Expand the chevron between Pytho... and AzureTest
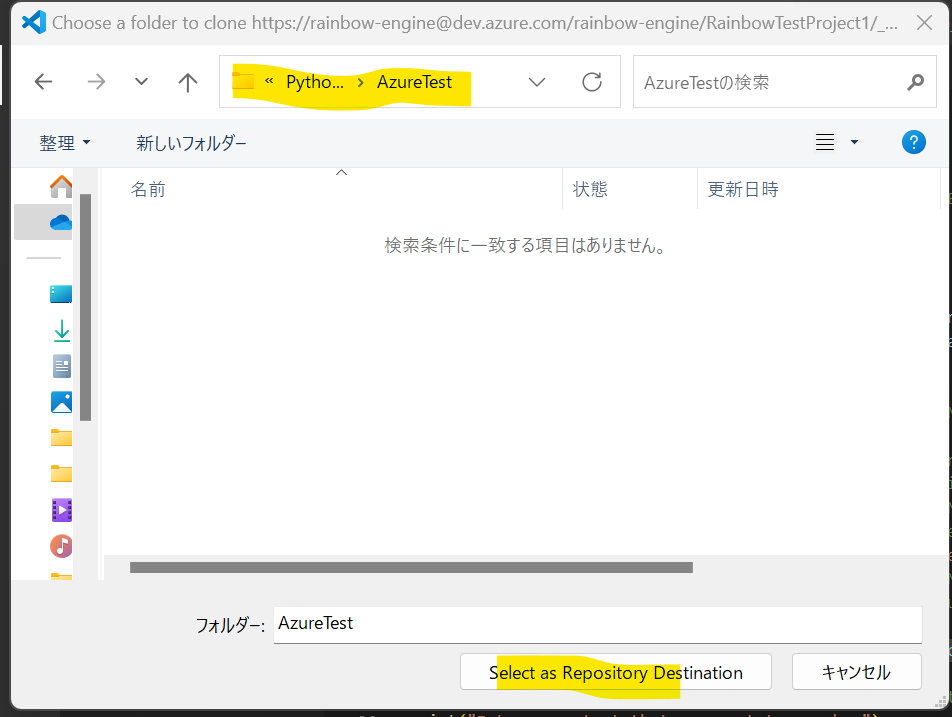Screen dimensions: 952x717 tap(361, 82)
